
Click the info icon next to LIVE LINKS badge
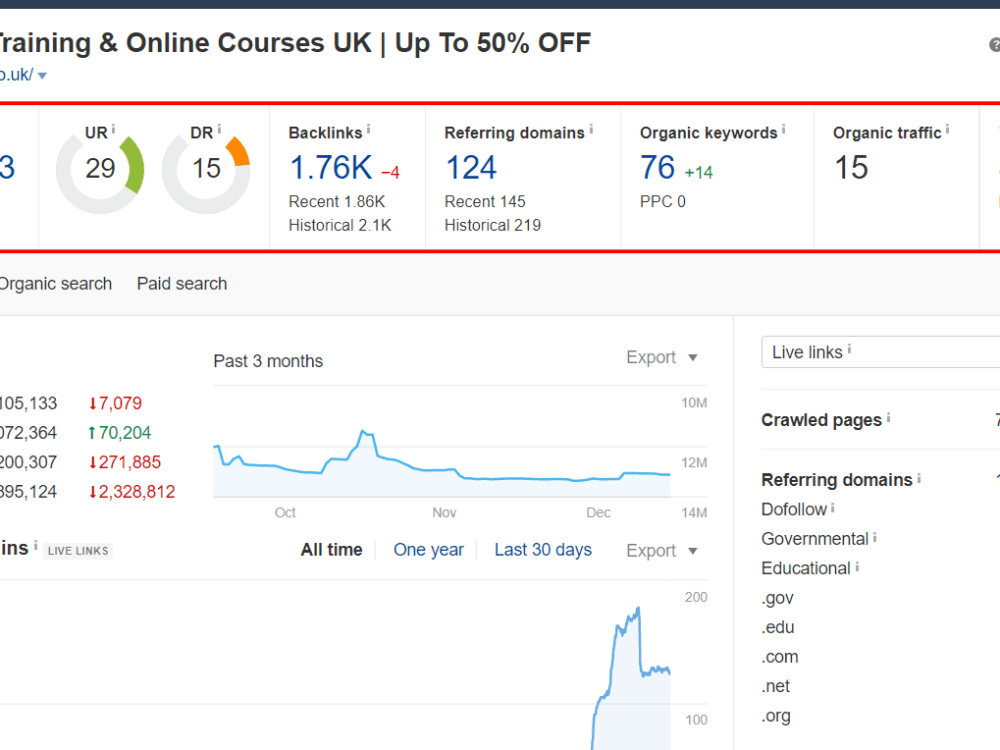point(36,546)
